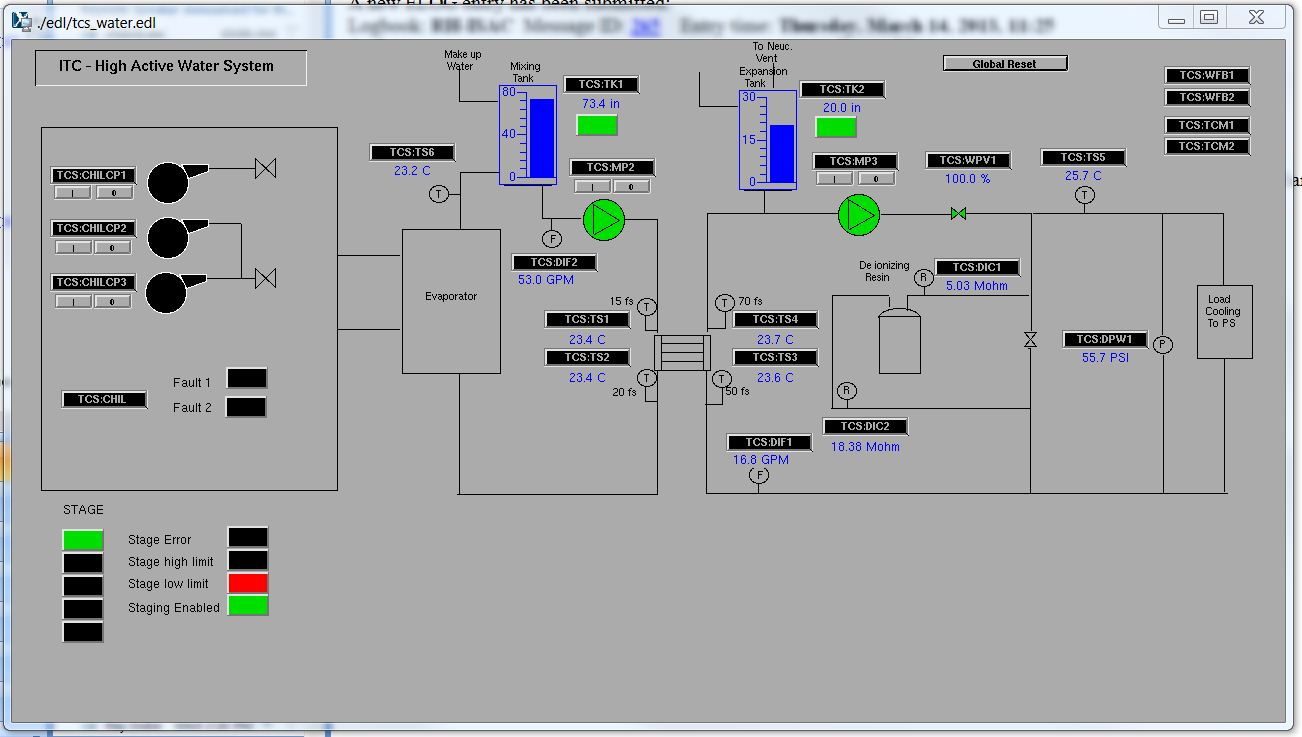This screenshot has height=737, width=1302.
Task: Turn off CHILCP3 with its 0 button
Action: (112, 301)
